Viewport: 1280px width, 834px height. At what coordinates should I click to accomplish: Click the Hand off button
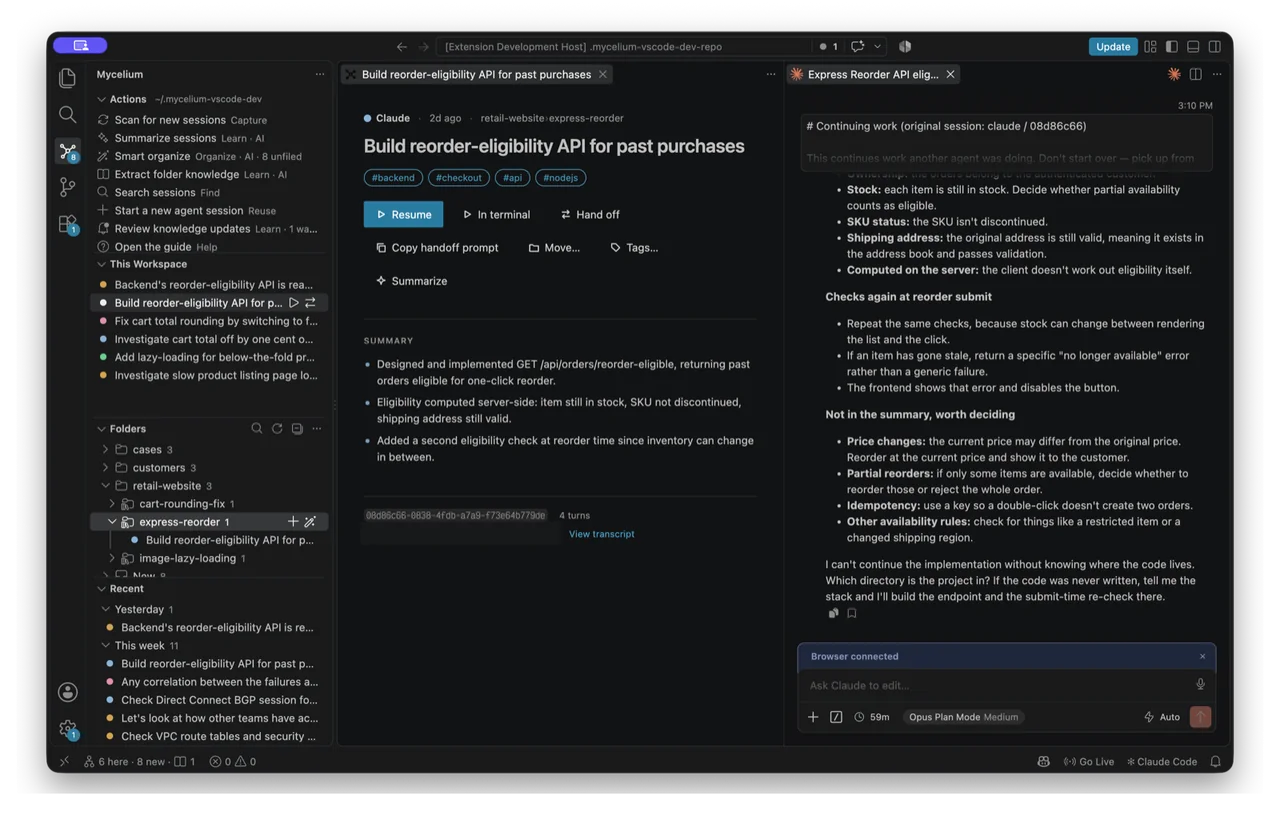[x=590, y=214]
